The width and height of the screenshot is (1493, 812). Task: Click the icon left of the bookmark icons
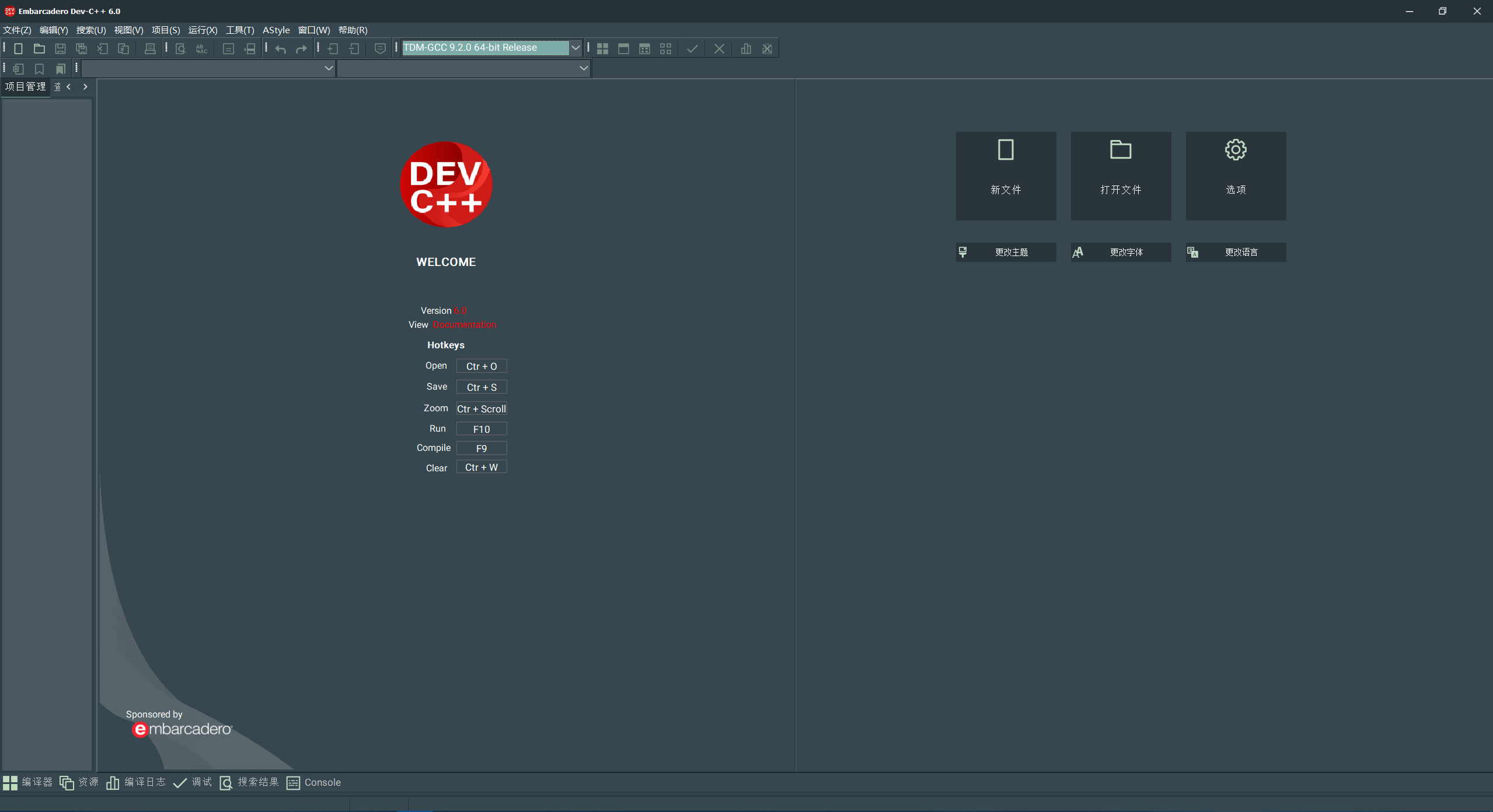pyautogui.click(x=18, y=69)
